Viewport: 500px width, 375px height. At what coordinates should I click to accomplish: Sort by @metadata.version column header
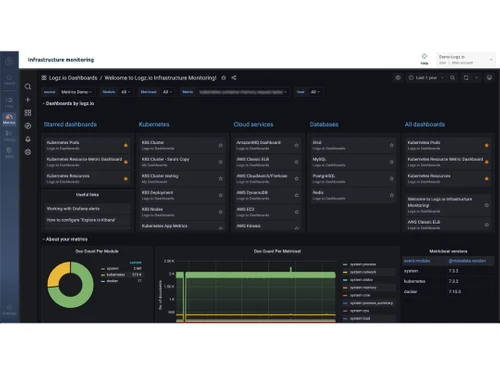pos(467,261)
